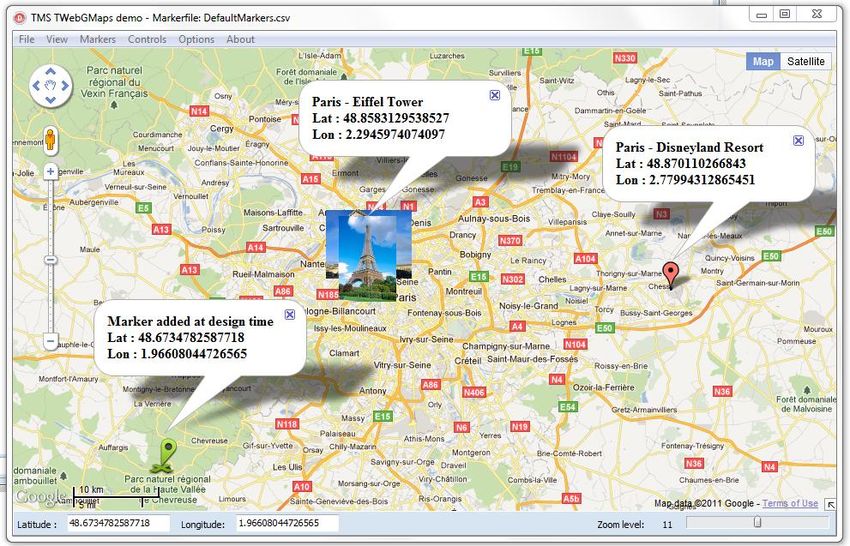
Task: Click 'Lat : 48.870110266843' text
Action: pos(681,164)
